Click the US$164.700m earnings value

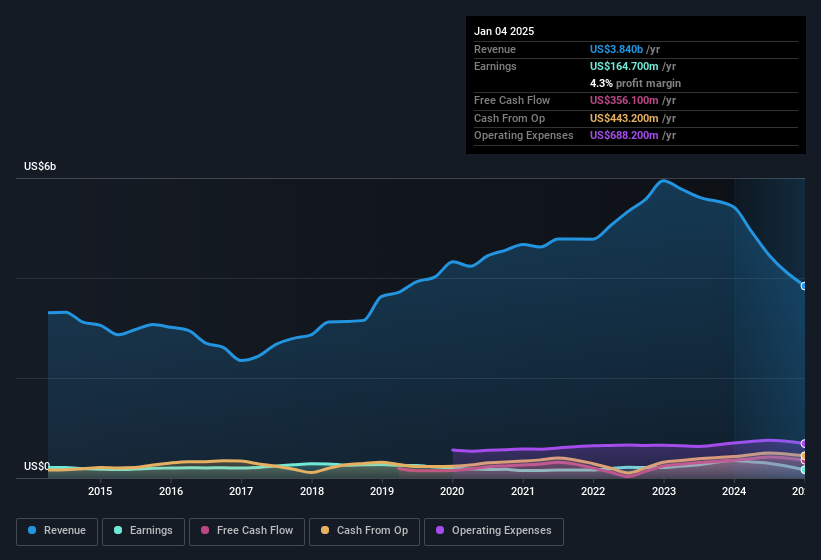(624, 66)
